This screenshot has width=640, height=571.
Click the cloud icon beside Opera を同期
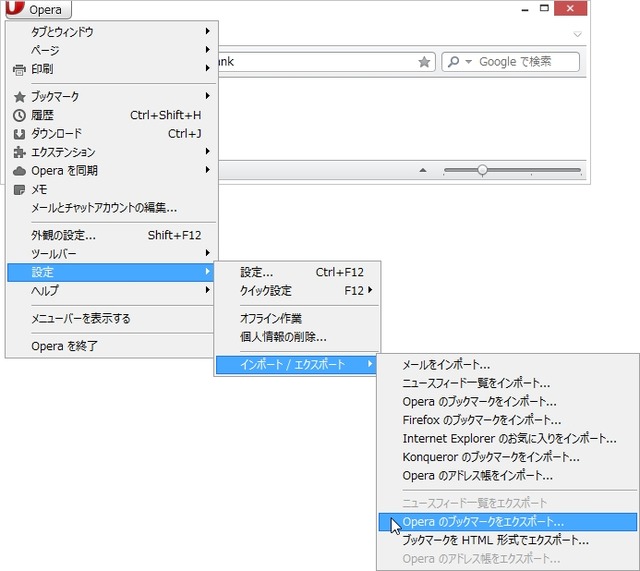[19, 171]
